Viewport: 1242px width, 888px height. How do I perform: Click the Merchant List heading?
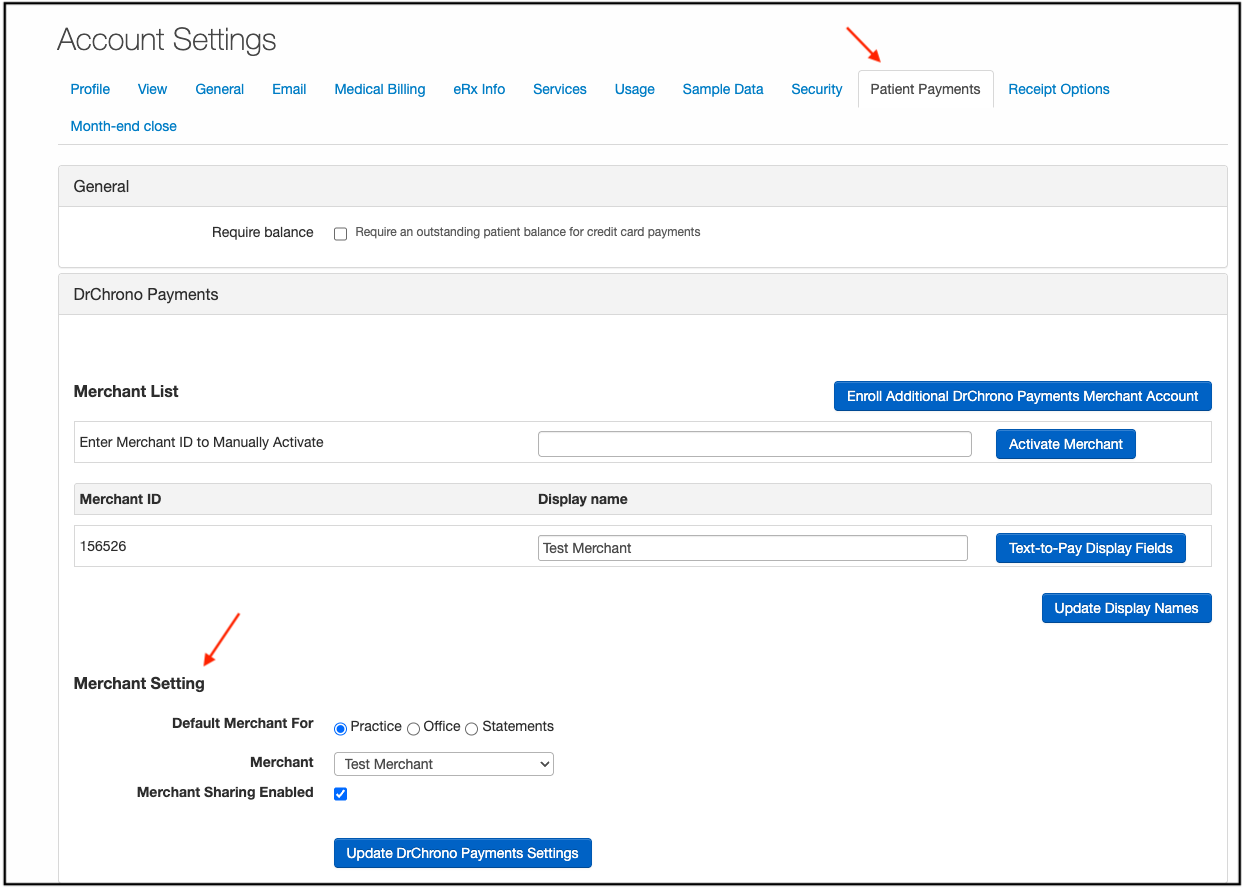(x=126, y=391)
